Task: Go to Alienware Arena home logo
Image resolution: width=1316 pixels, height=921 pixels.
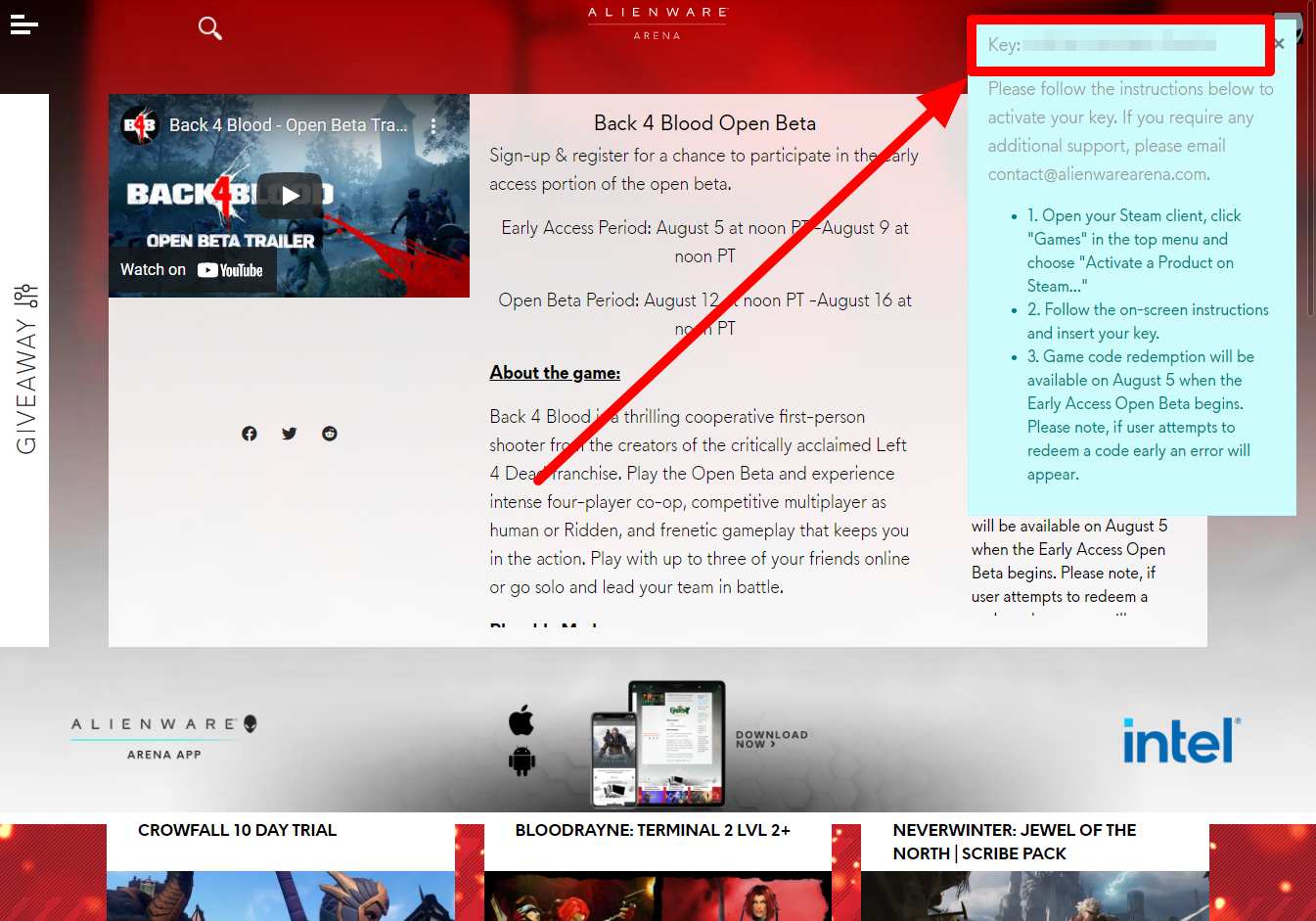Action: point(658,23)
